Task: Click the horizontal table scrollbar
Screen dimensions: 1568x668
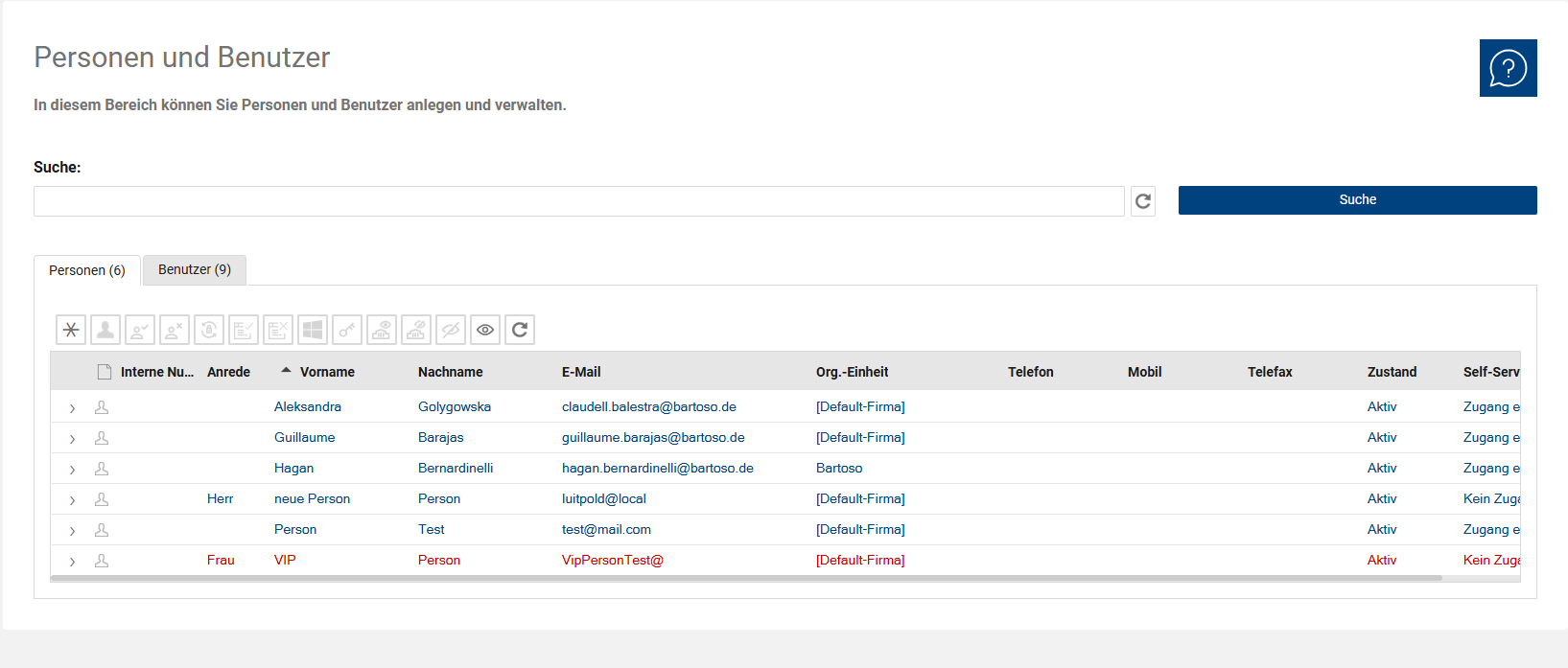Action: (x=746, y=578)
